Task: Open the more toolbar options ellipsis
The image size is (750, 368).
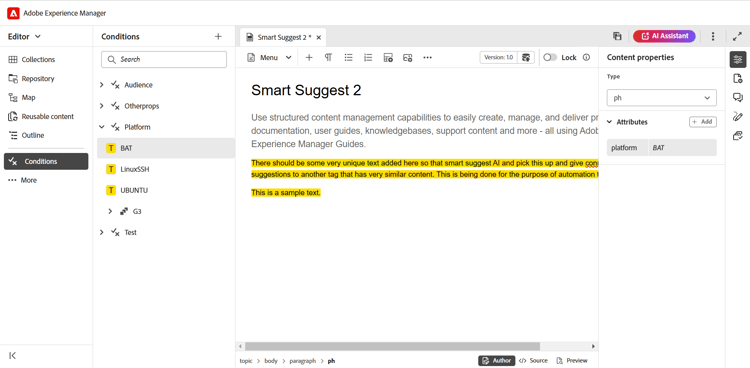Action: tap(427, 57)
